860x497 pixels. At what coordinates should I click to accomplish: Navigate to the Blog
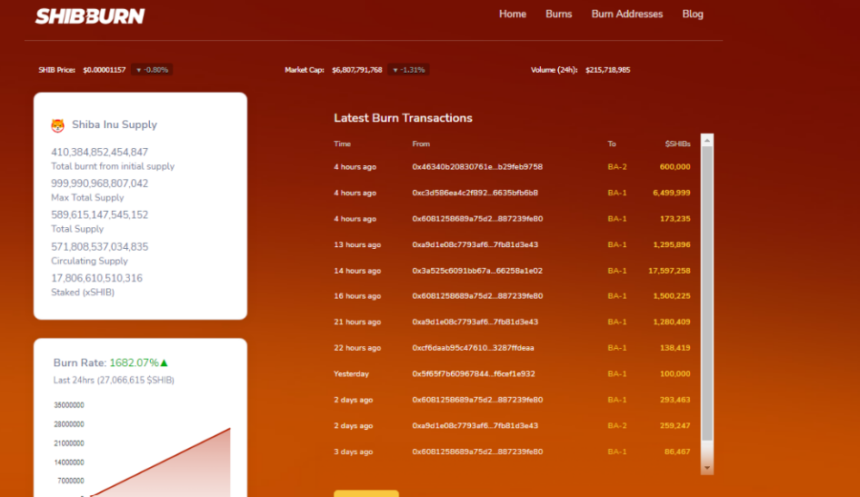click(x=693, y=14)
